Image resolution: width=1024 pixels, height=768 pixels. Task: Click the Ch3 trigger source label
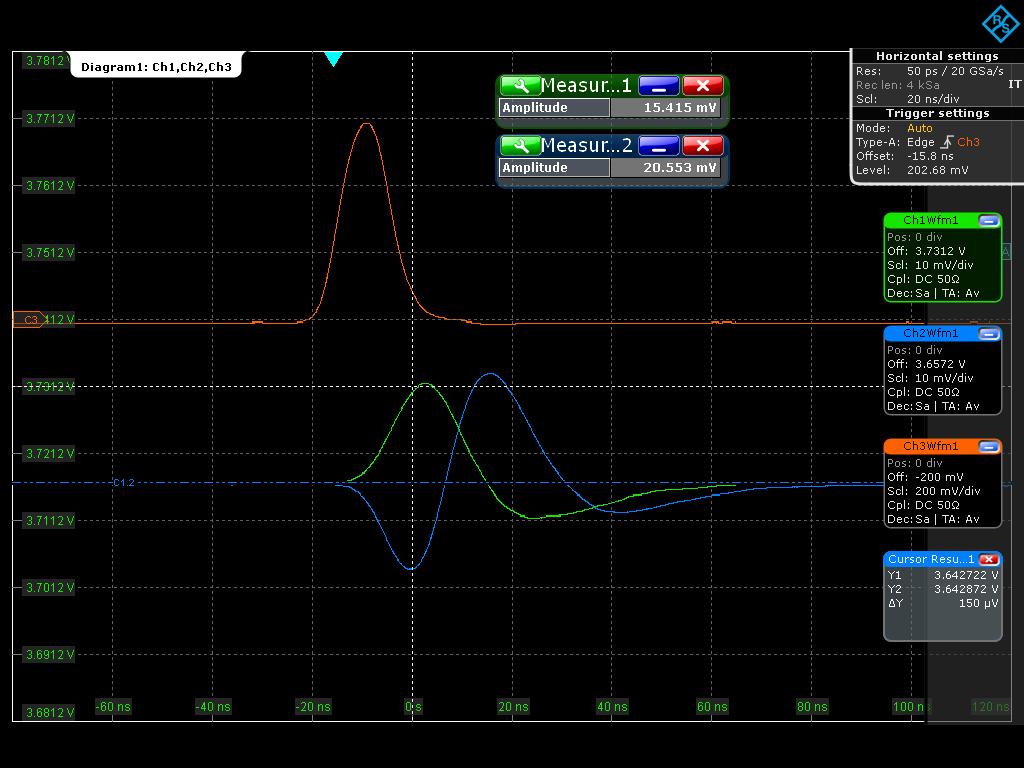[x=968, y=142]
